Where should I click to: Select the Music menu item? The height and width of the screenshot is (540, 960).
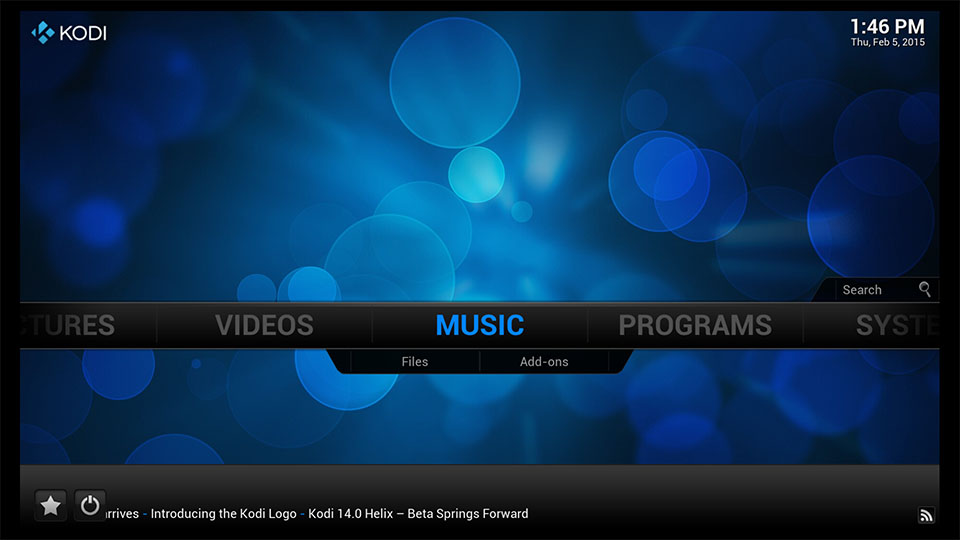(480, 325)
